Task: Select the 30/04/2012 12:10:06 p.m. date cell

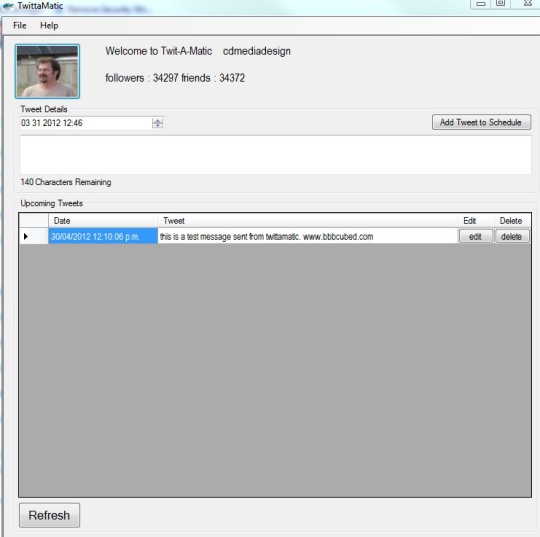Action: click(x=103, y=236)
